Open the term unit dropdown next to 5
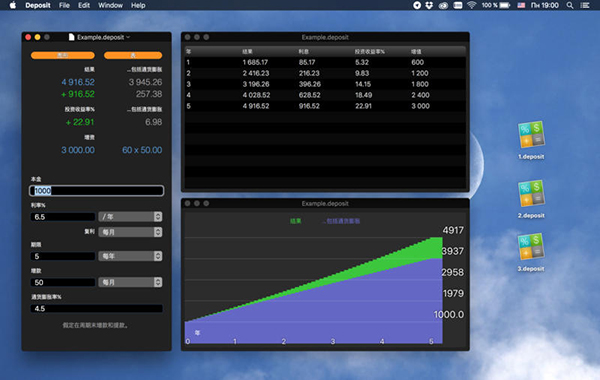This screenshot has width=600, height=380. (130, 256)
